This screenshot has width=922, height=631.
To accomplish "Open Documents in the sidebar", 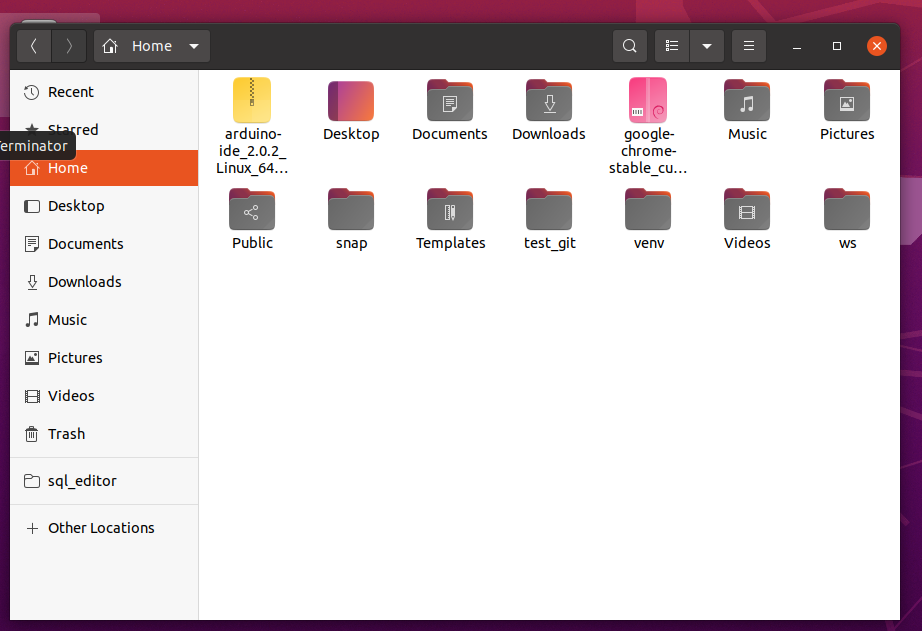I will [x=104, y=244].
